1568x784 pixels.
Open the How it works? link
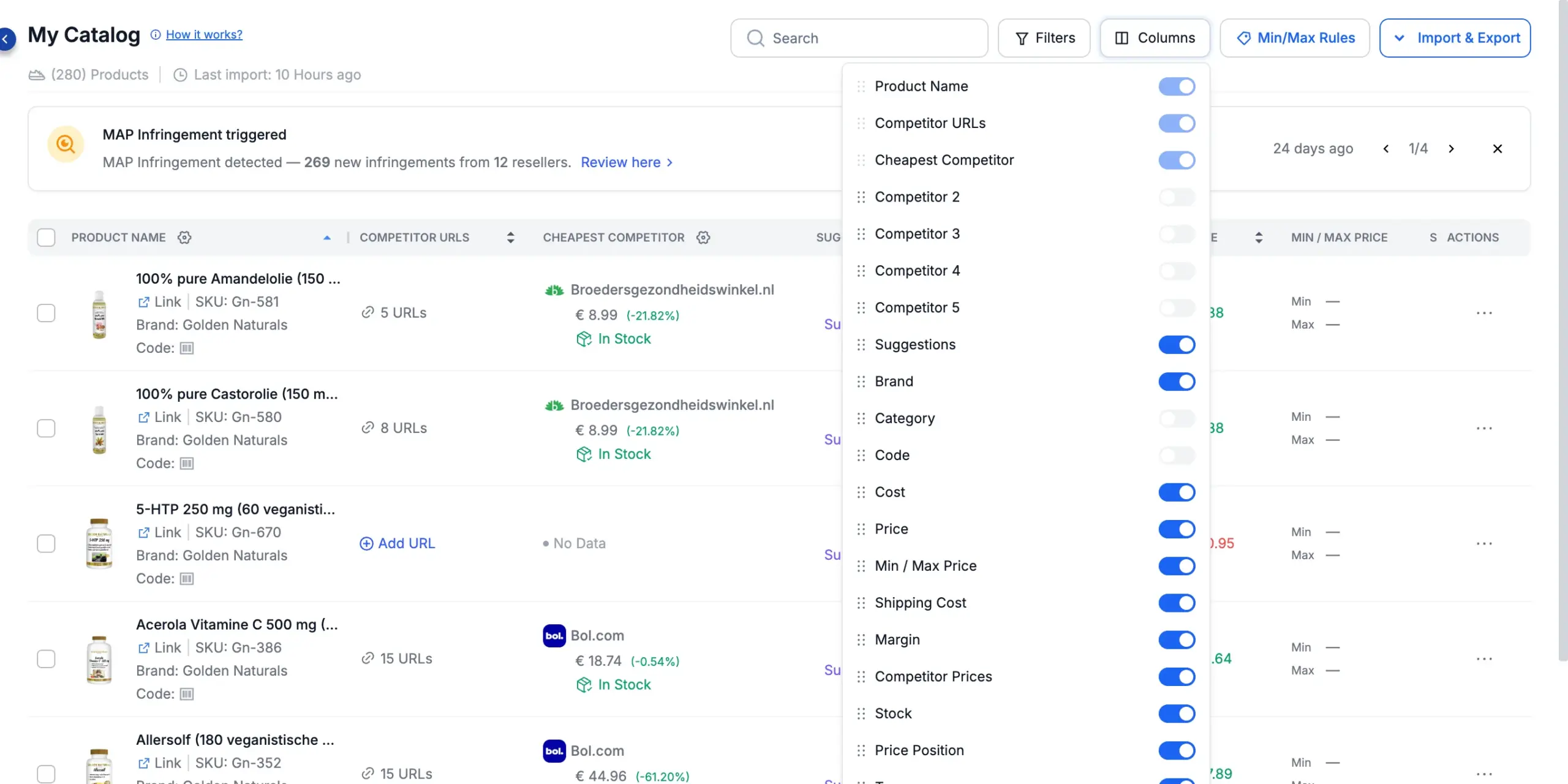[204, 35]
